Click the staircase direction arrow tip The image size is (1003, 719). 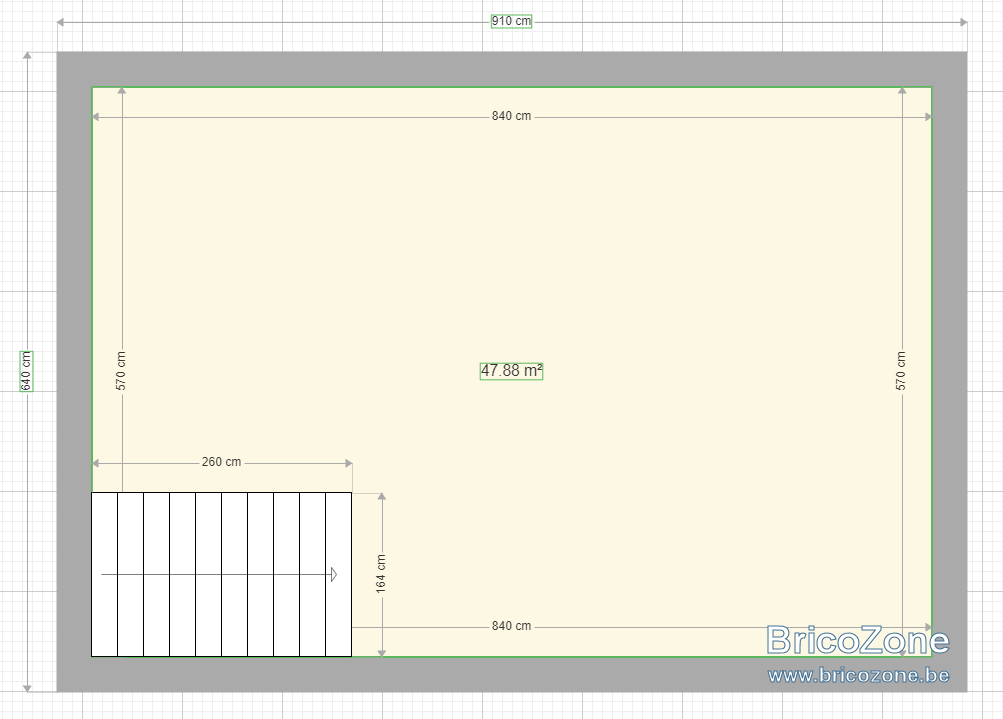coord(334,574)
